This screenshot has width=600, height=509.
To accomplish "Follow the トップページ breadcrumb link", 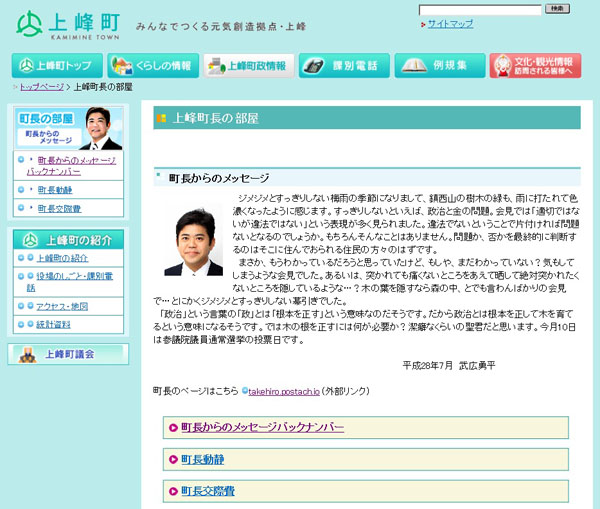I will pyautogui.click(x=42, y=87).
